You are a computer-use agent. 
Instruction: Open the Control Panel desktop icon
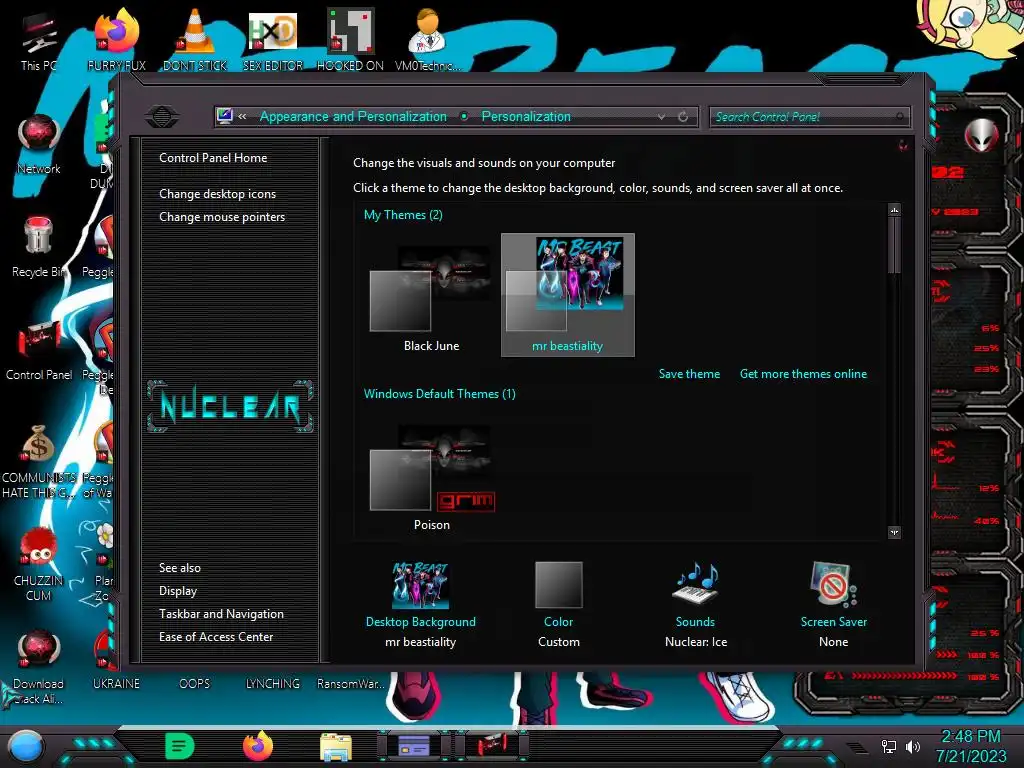[x=39, y=351]
